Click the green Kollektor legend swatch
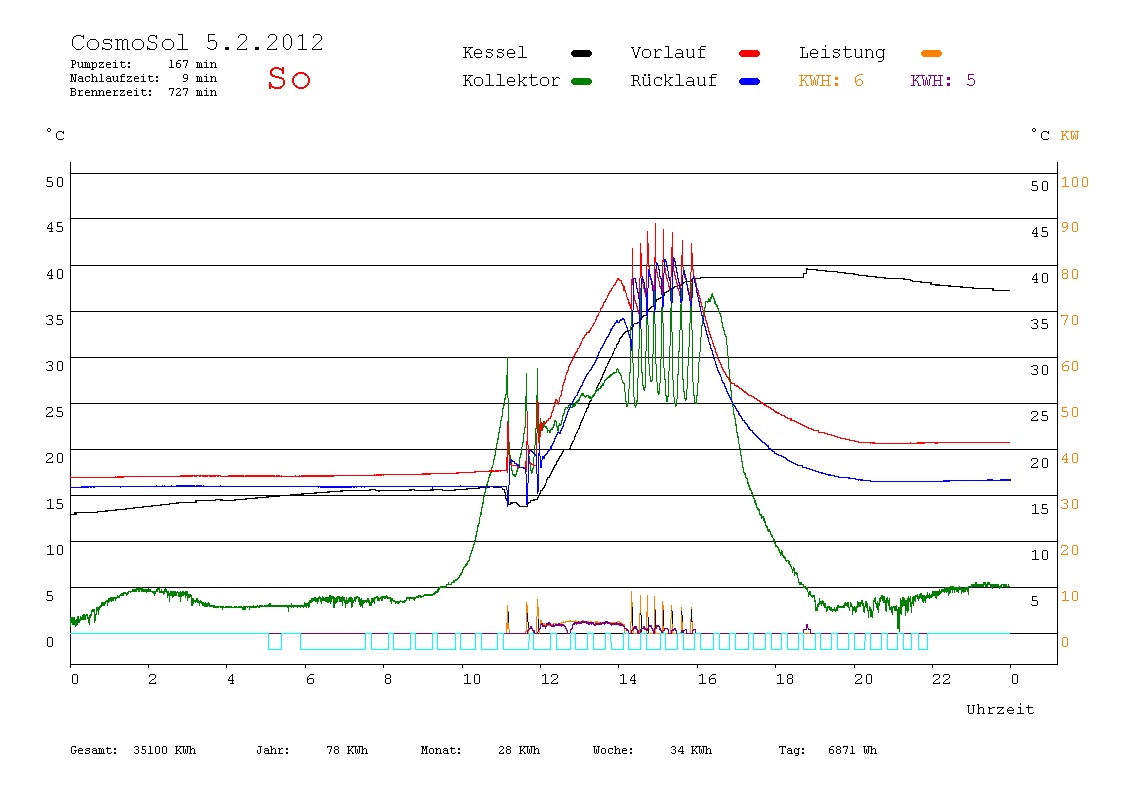 coord(581,81)
